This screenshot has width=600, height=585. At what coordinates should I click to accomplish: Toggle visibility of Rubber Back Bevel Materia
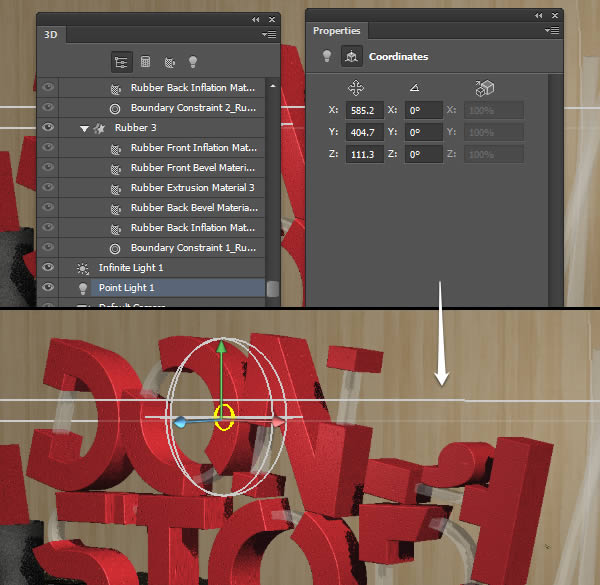tap(48, 207)
